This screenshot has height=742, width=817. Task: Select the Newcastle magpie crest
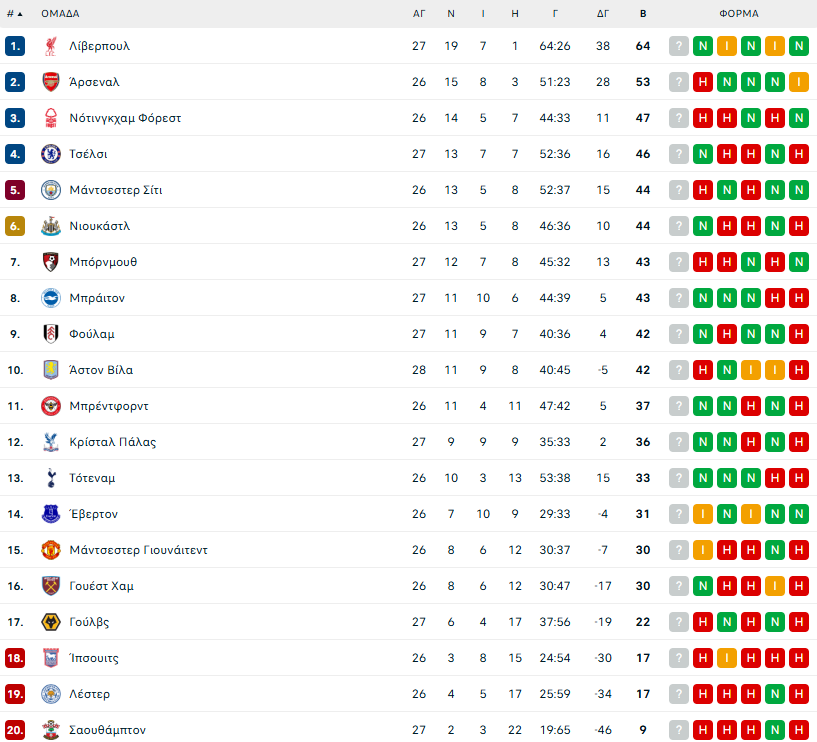[51, 226]
